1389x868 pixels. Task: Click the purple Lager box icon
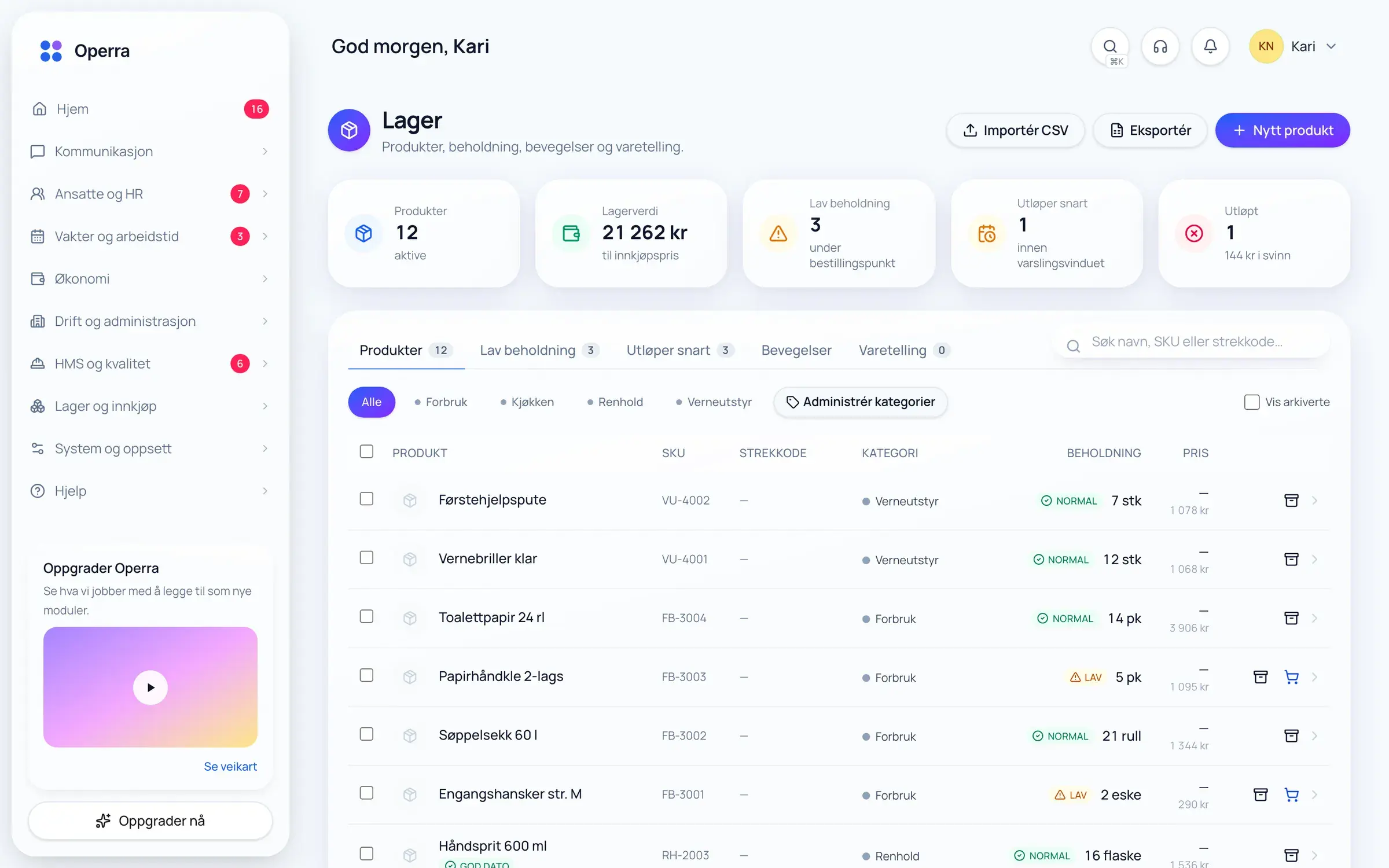coord(349,130)
